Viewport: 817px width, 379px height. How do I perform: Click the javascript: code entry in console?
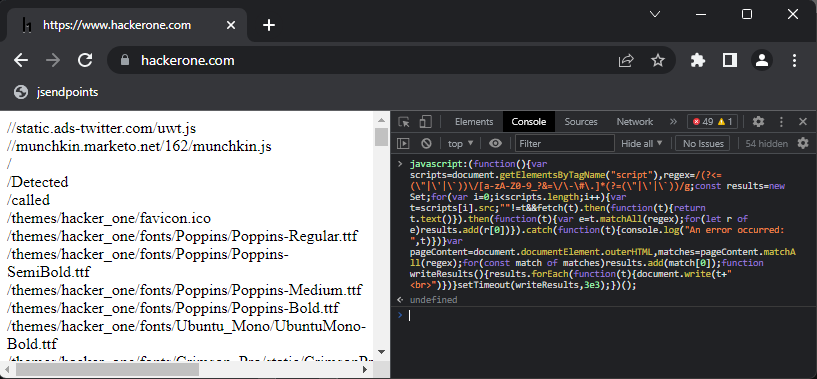coord(602,225)
